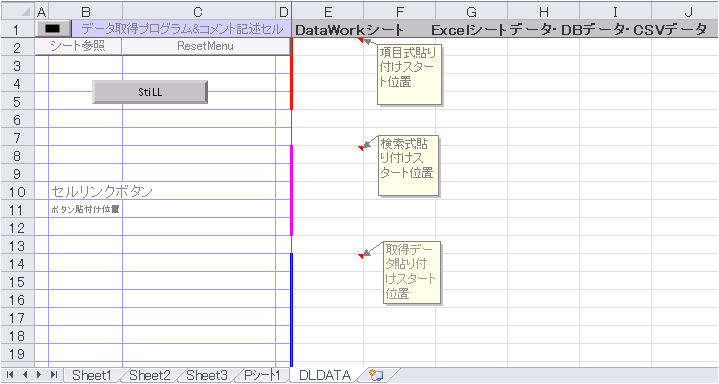Click red comment indicator near 取得データ貼り付け note
This screenshot has height=384, width=719.
[x=360, y=256]
